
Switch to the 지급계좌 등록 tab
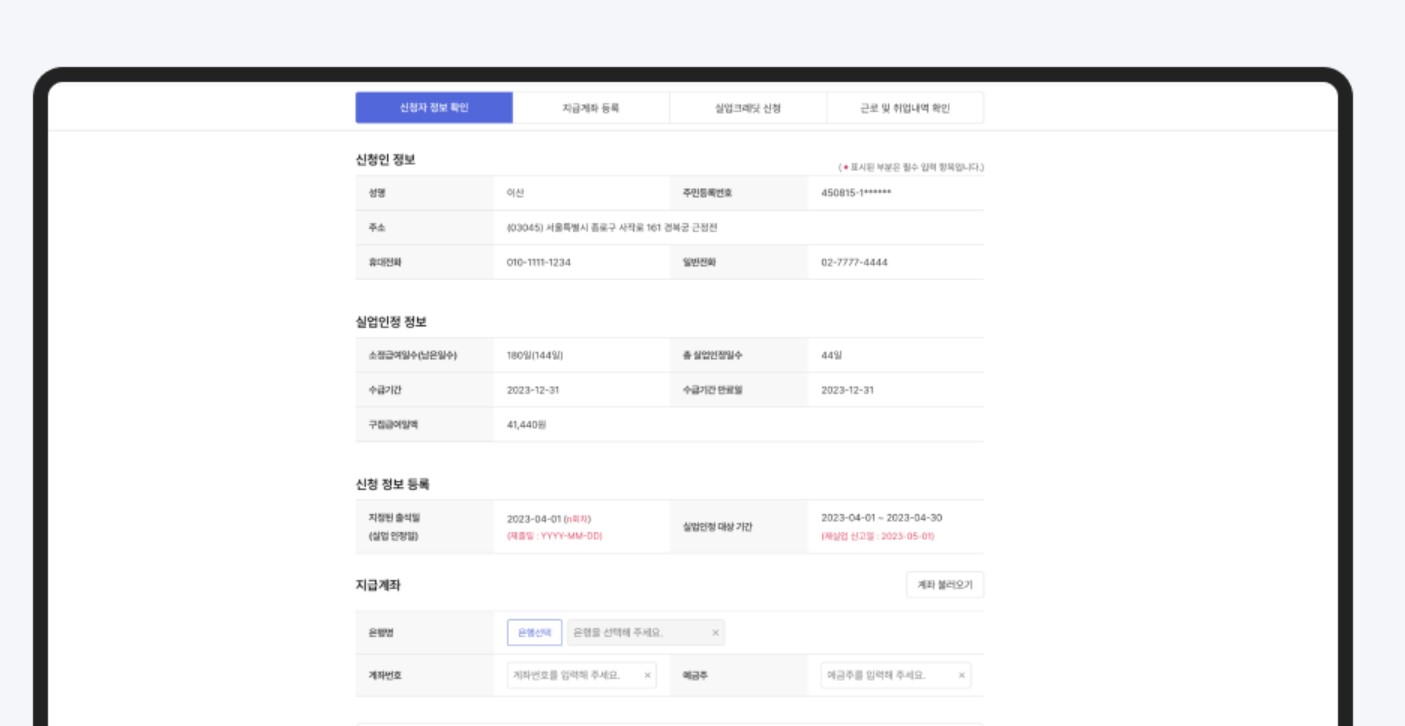coord(591,108)
